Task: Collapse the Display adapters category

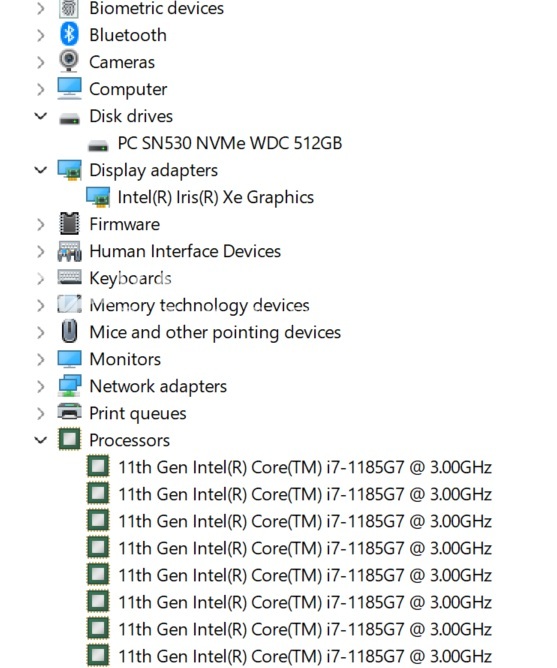Action: tap(40, 170)
